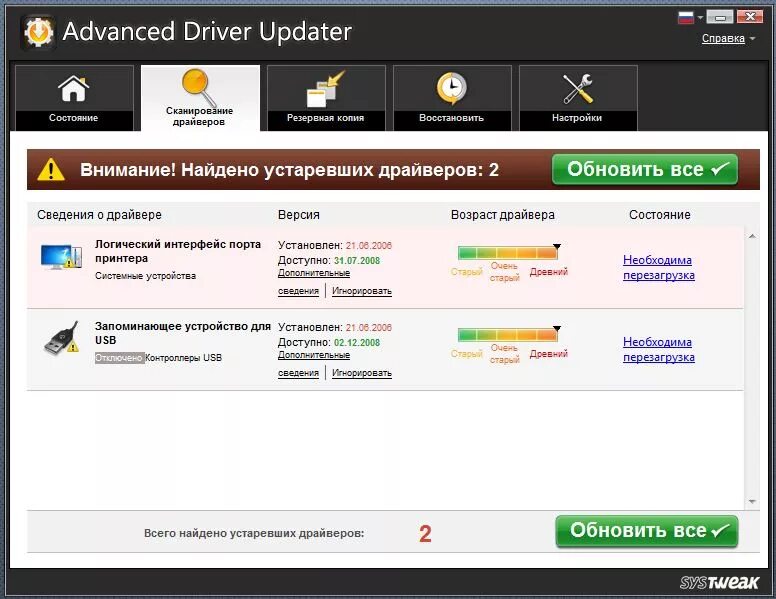This screenshot has height=599, width=776.
Task: Click the list scrollbar down arrow
Action: point(752,502)
